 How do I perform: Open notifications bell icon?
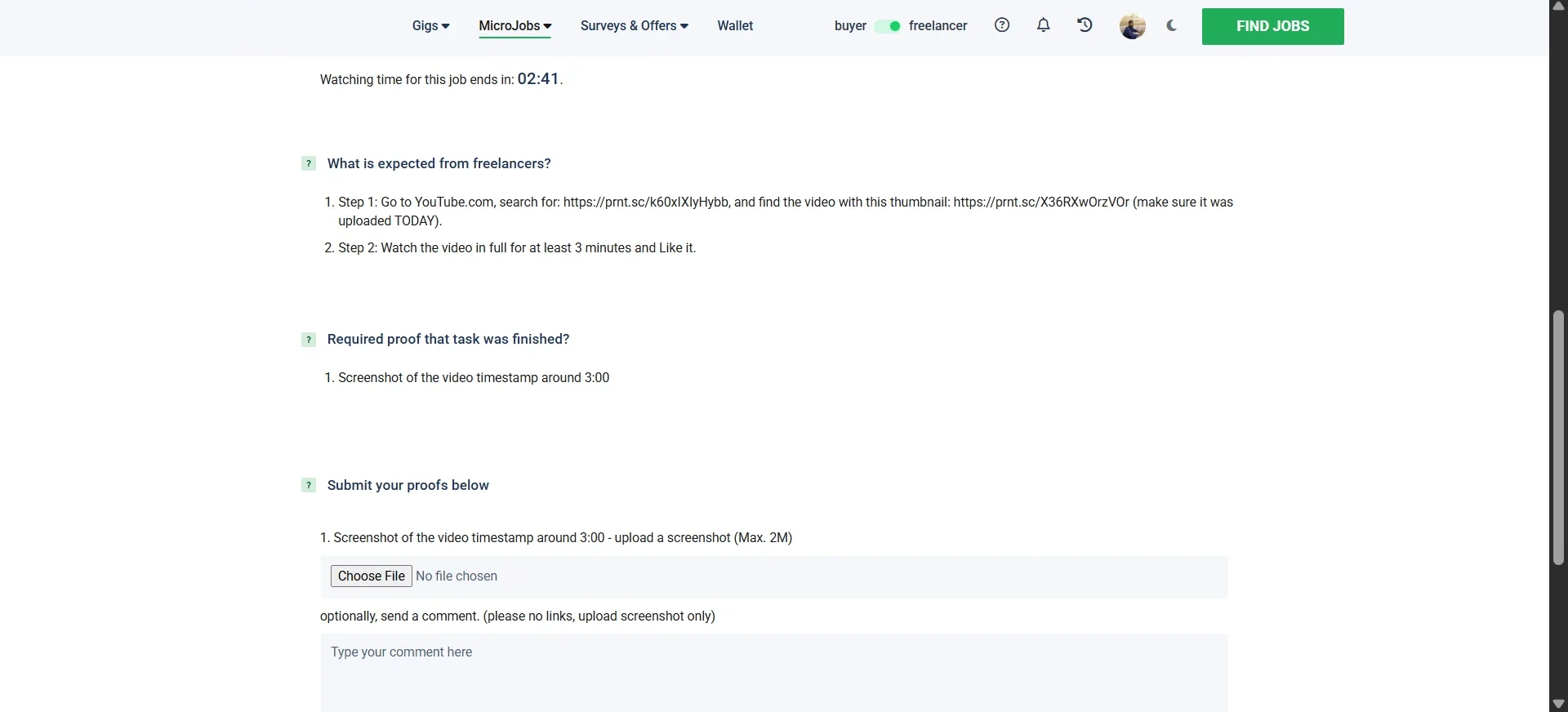(x=1043, y=25)
